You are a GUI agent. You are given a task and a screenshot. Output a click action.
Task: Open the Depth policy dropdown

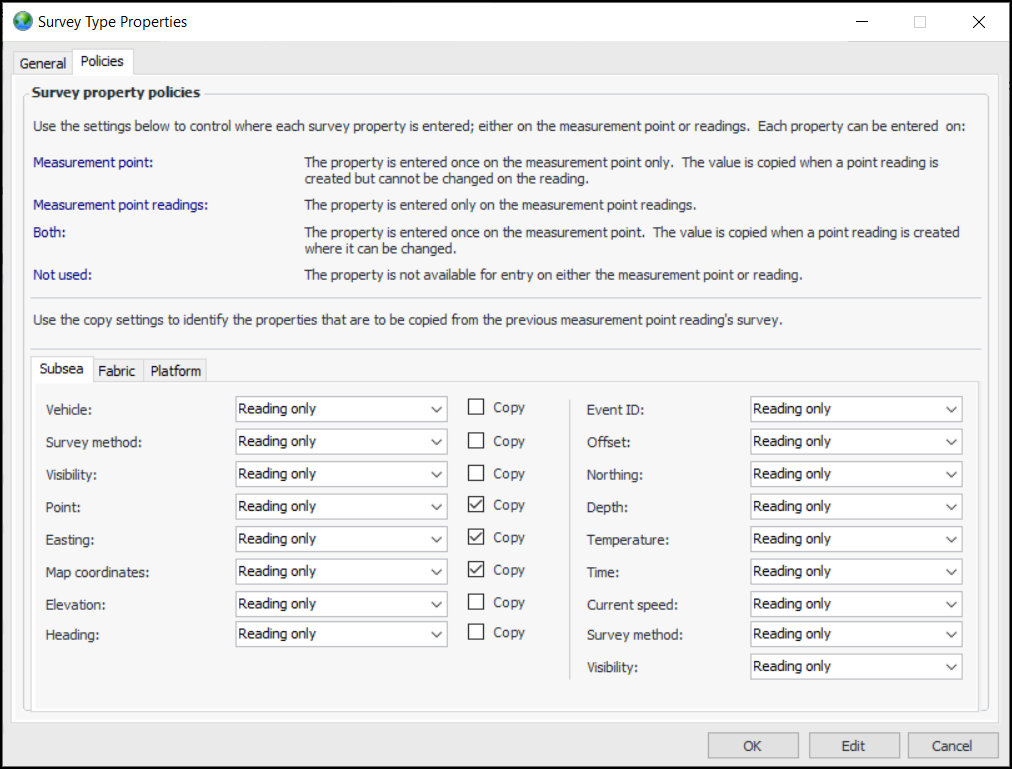click(855, 506)
